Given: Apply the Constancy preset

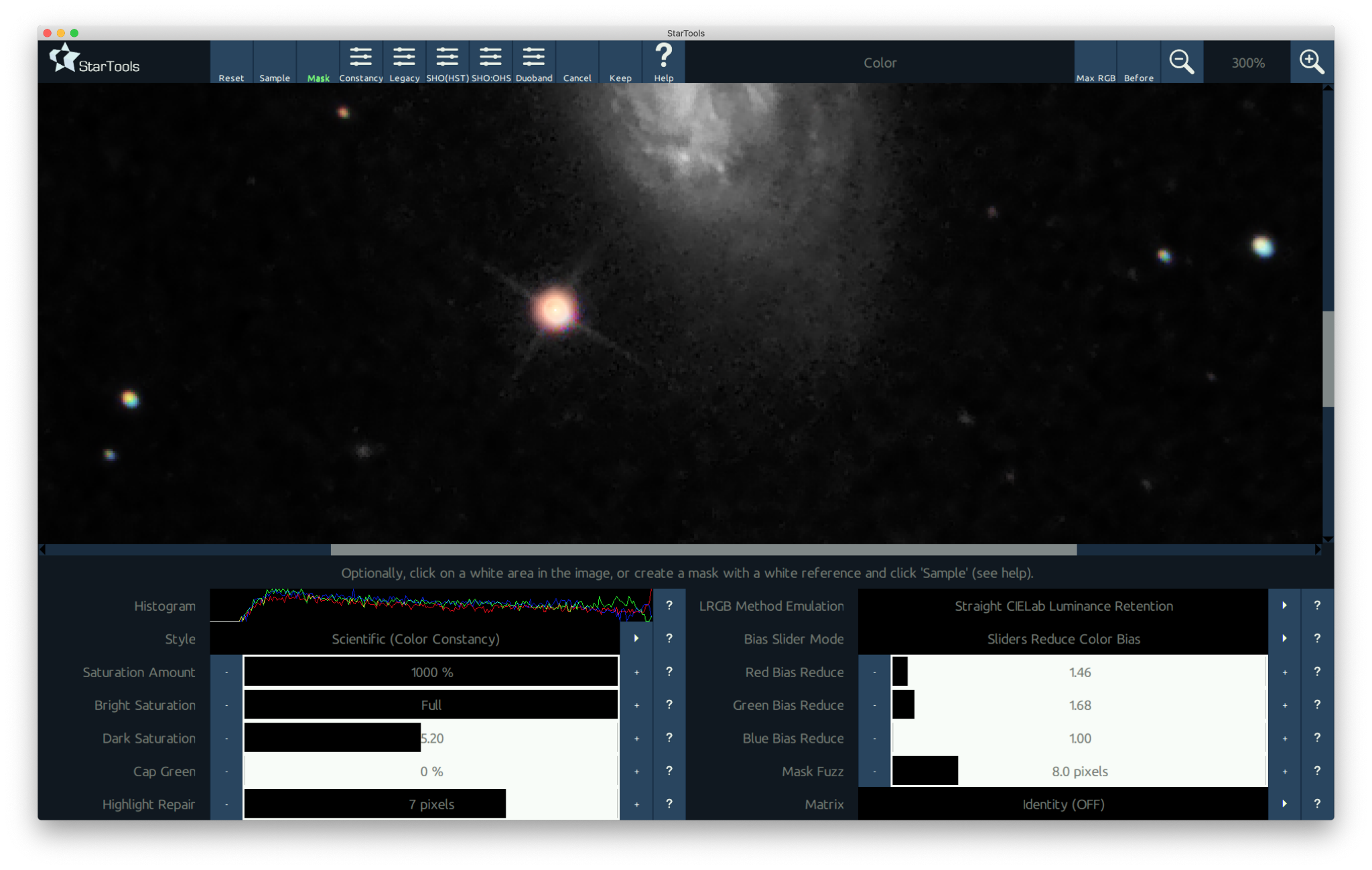Looking at the screenshot, I should pyautogui.click(x=361, y=62).
